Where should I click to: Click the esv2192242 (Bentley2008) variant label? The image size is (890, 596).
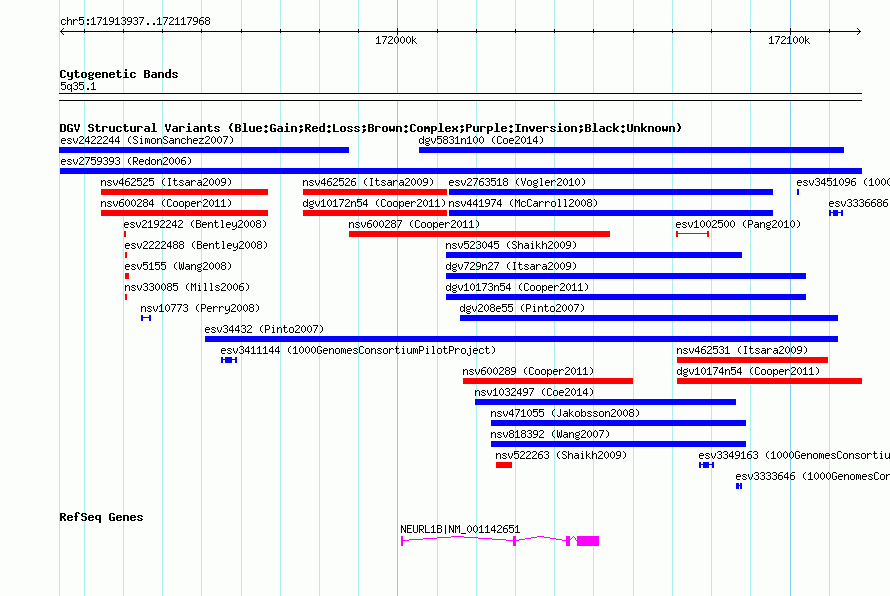pos(195,224)
